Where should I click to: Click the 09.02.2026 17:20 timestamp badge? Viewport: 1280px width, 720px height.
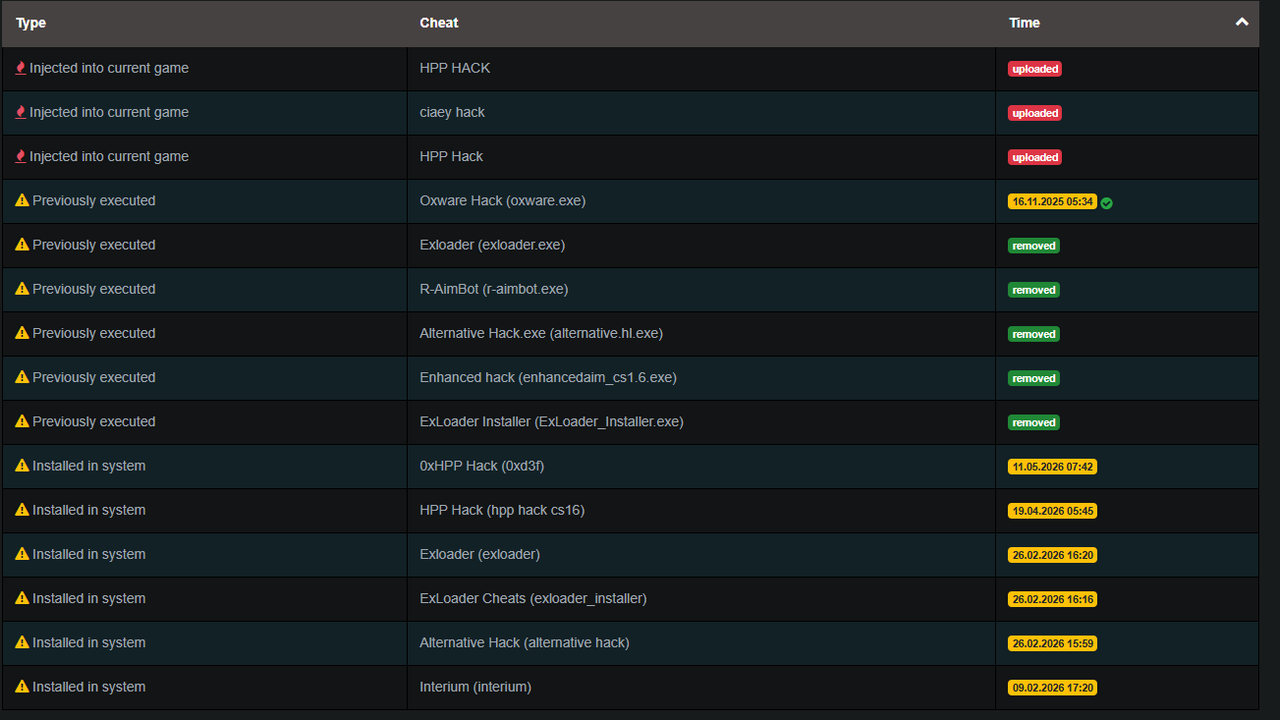1052,688
